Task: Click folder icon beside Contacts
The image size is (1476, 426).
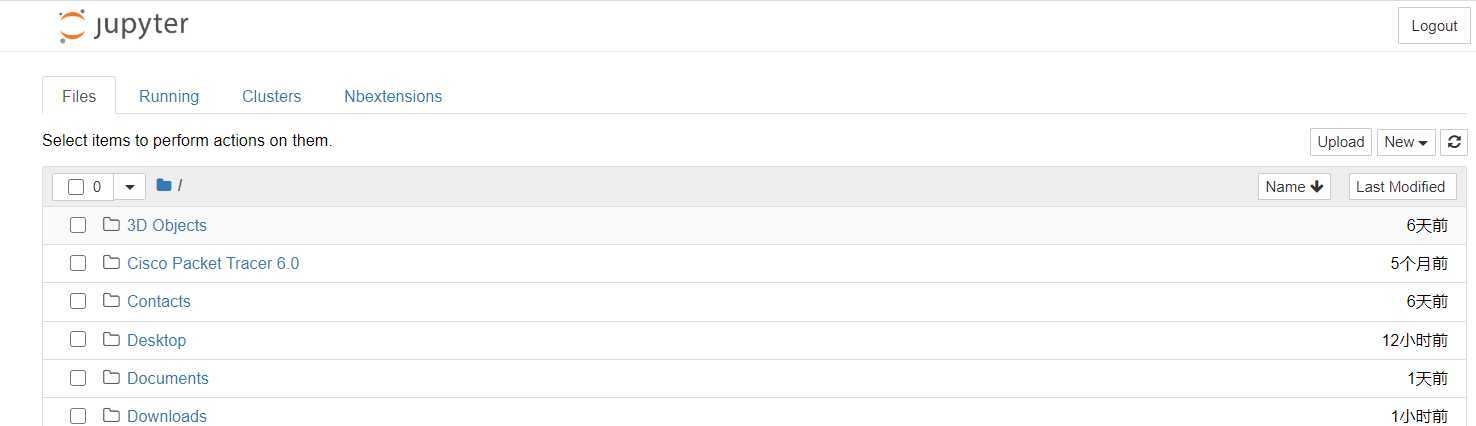Action: [111, 300]
